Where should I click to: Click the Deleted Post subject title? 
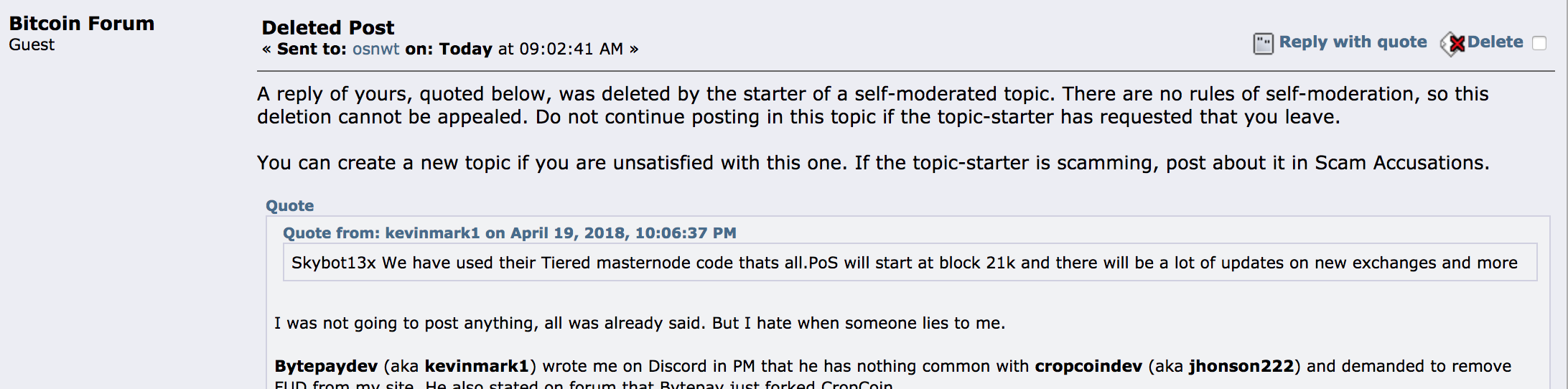(328, 27)
